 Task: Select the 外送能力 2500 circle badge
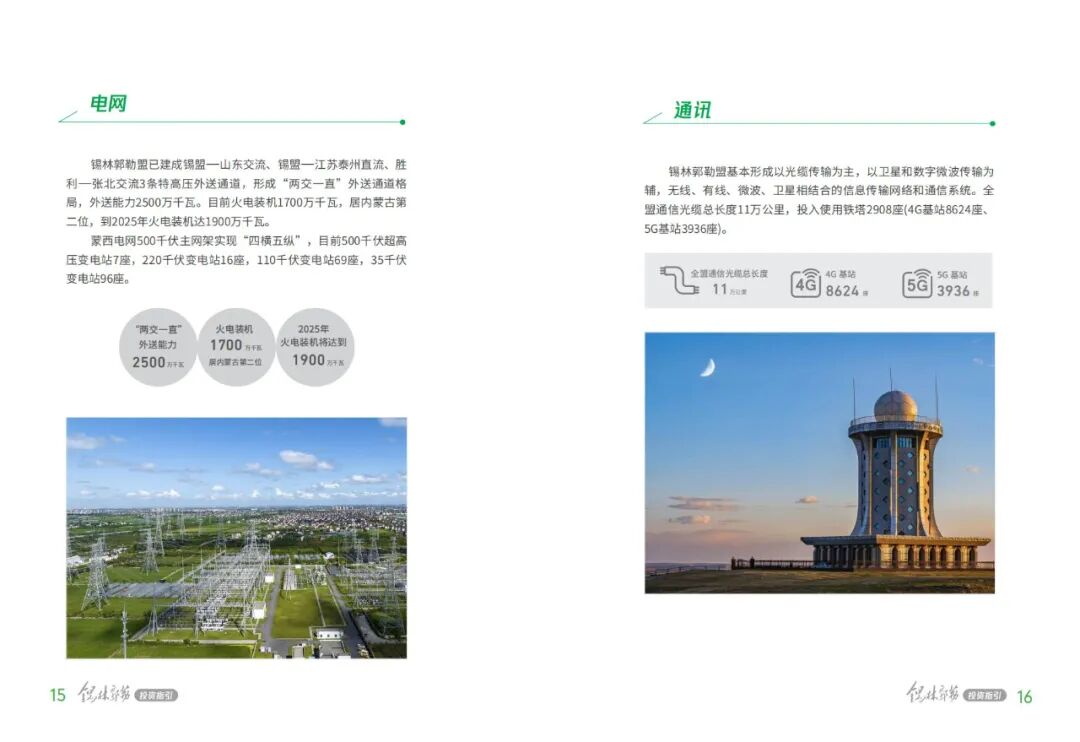(x=158, y=347)
